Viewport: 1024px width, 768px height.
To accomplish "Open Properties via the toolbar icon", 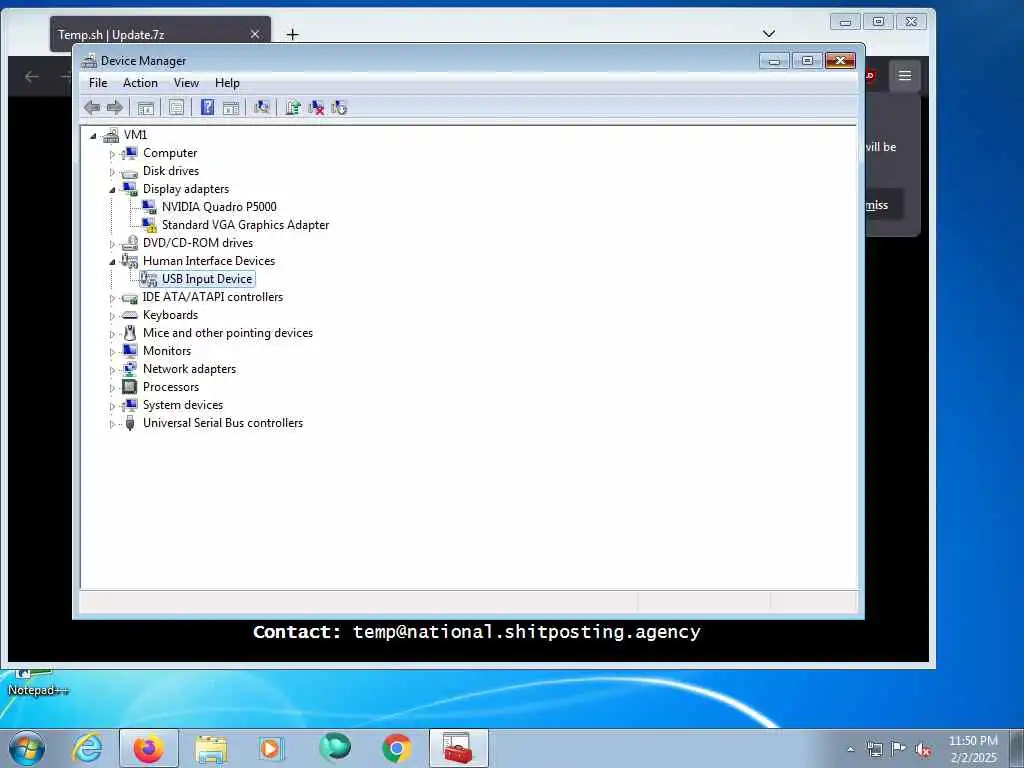I will [176, 108].
